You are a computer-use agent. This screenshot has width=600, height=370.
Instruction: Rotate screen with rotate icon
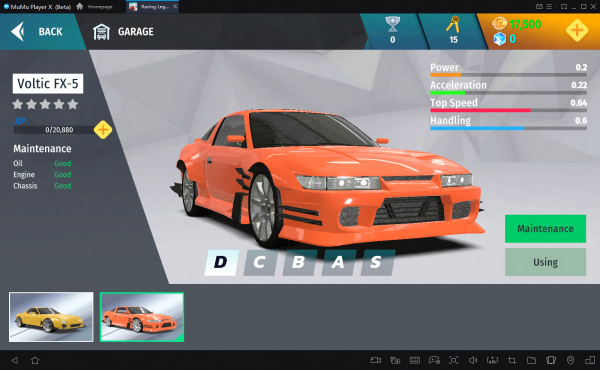(551, 360)
